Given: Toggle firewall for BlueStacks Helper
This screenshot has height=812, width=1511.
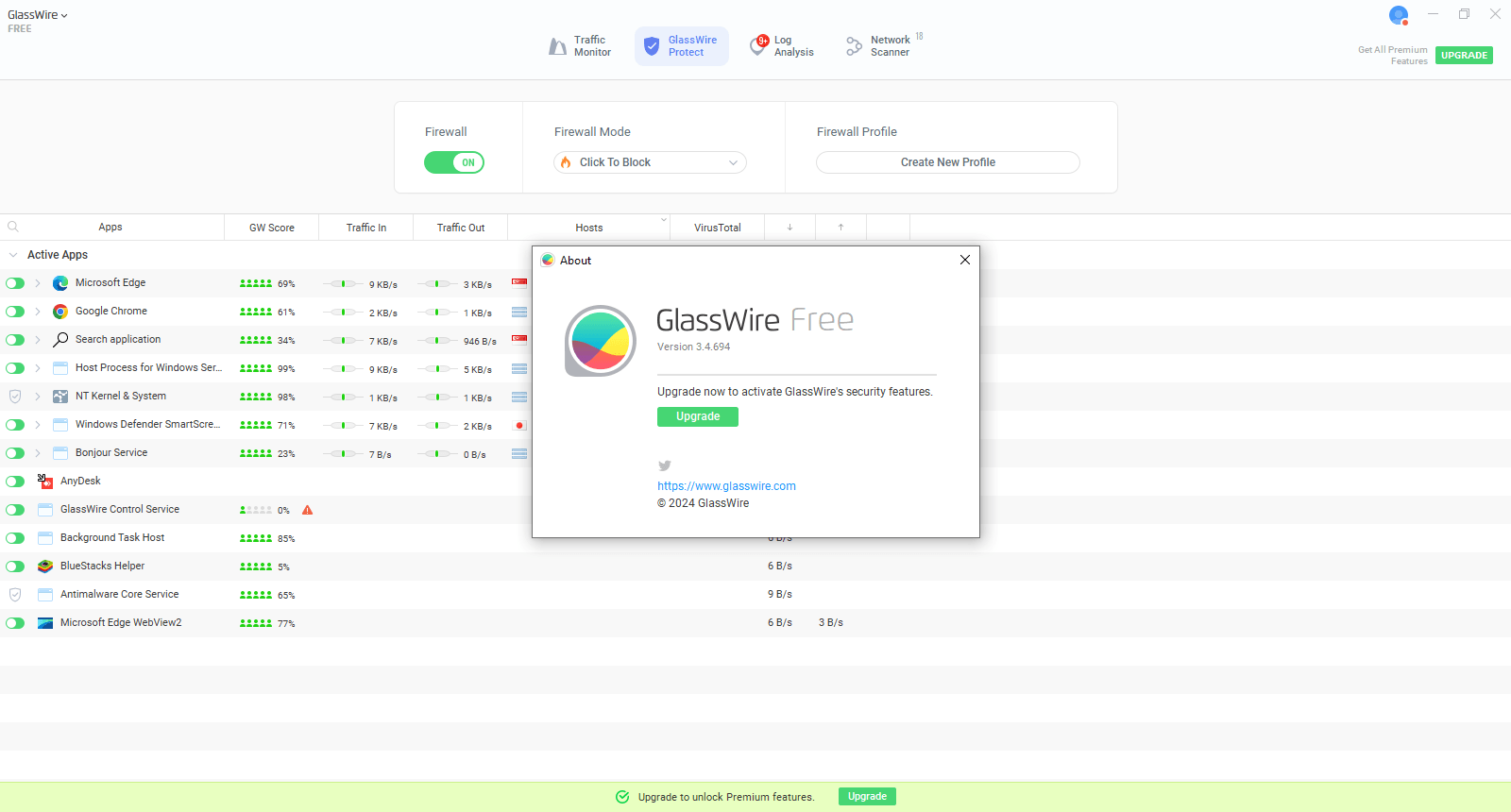Looking at the screenshot, I should (15, 567).
